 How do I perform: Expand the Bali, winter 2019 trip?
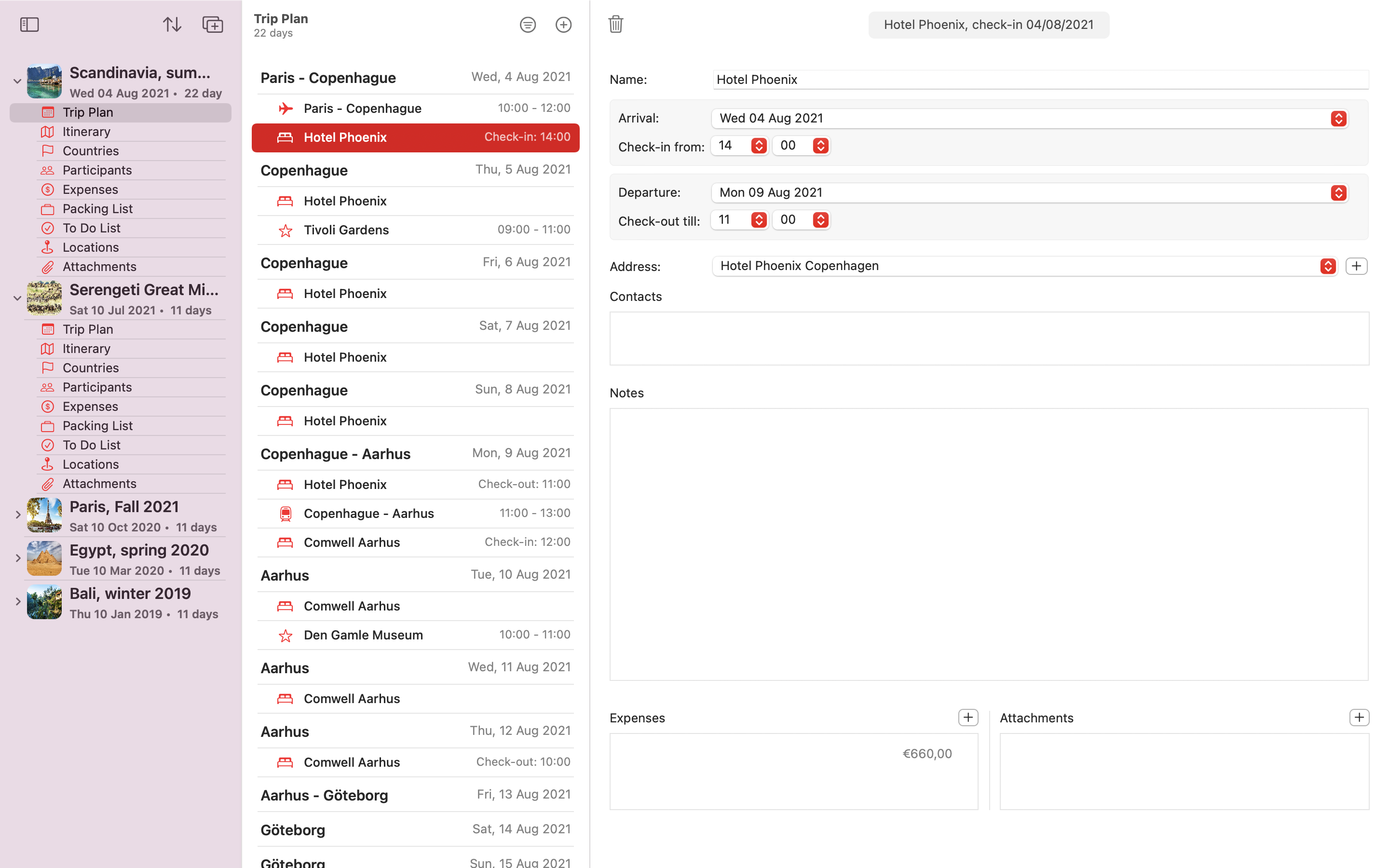pyautogui.click(x=18, y=602)
